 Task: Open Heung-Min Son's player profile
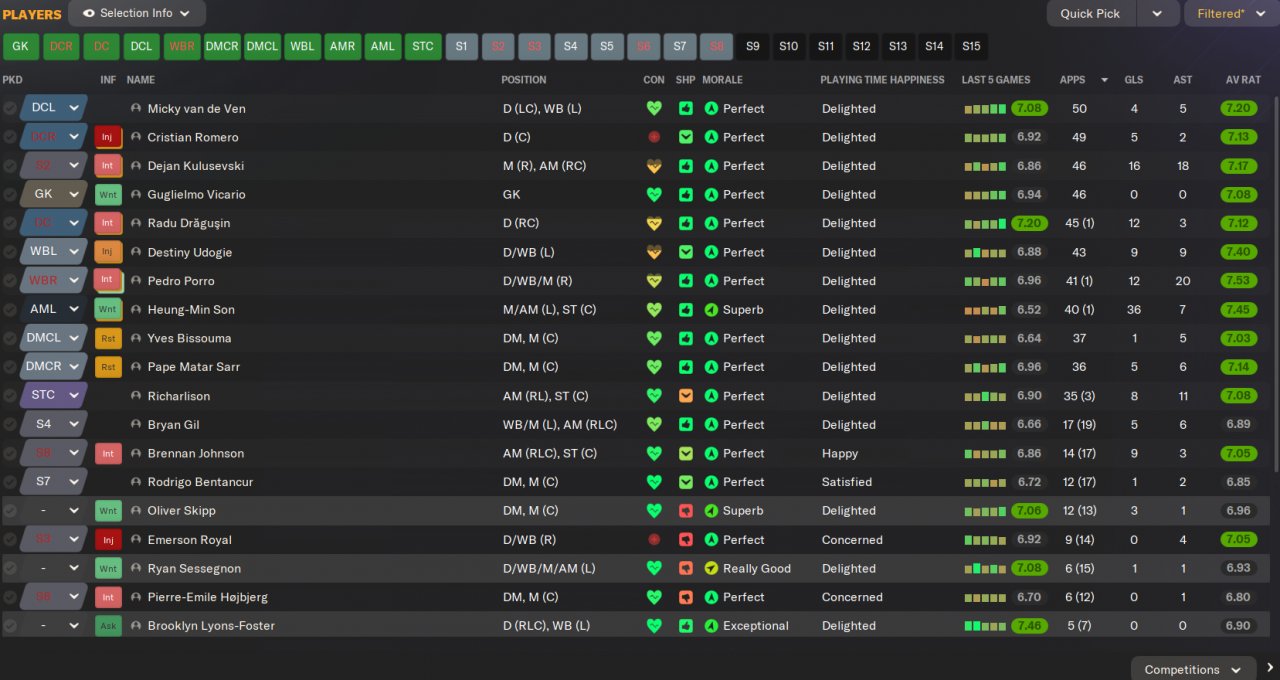point(191,310)
